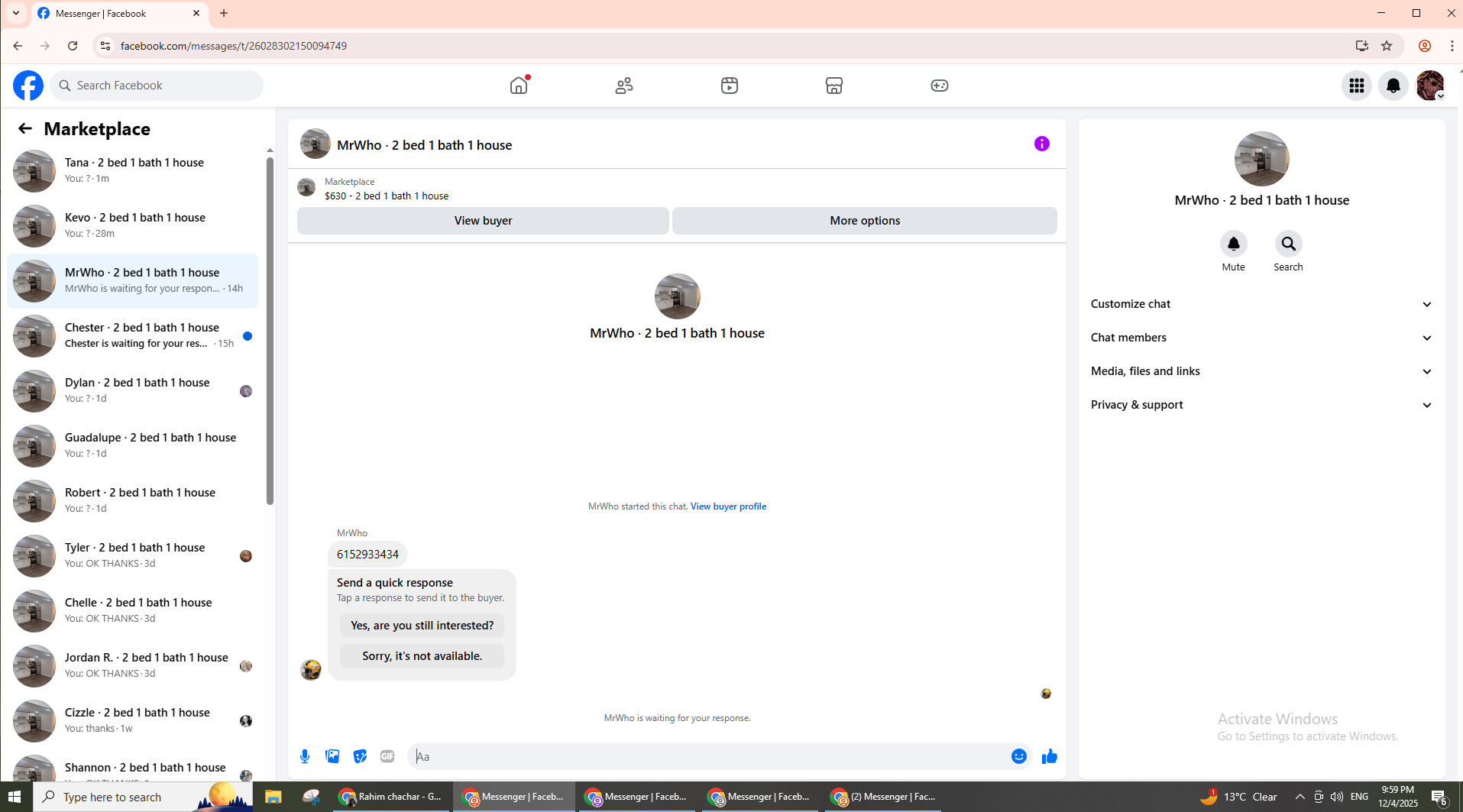Viewport: 1463px width, 812px height.
Task: Click the conversation list scrollbar
Action: [270, 330]
